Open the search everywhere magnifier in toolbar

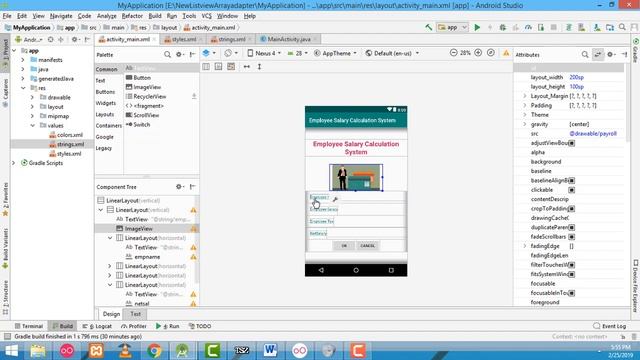click(622, 27)
